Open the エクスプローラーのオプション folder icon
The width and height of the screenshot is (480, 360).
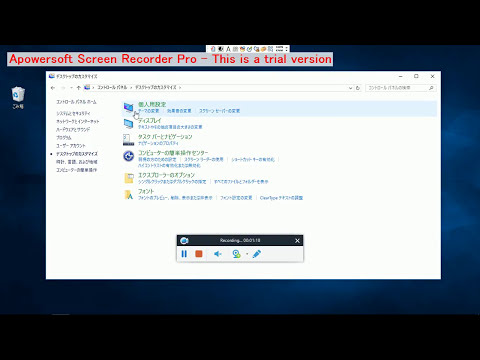[129, 178]
